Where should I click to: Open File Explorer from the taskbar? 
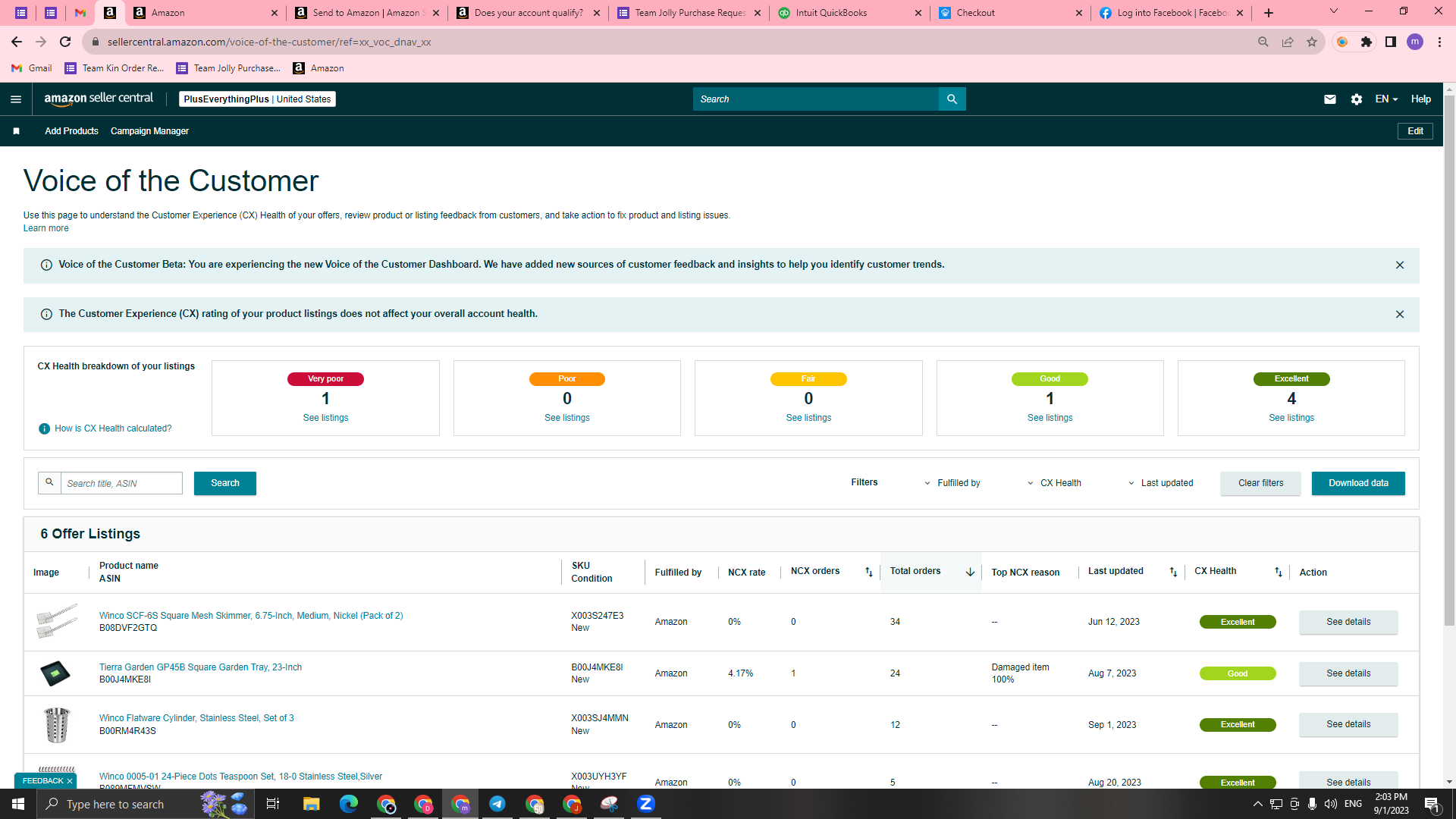coord(311,804)
